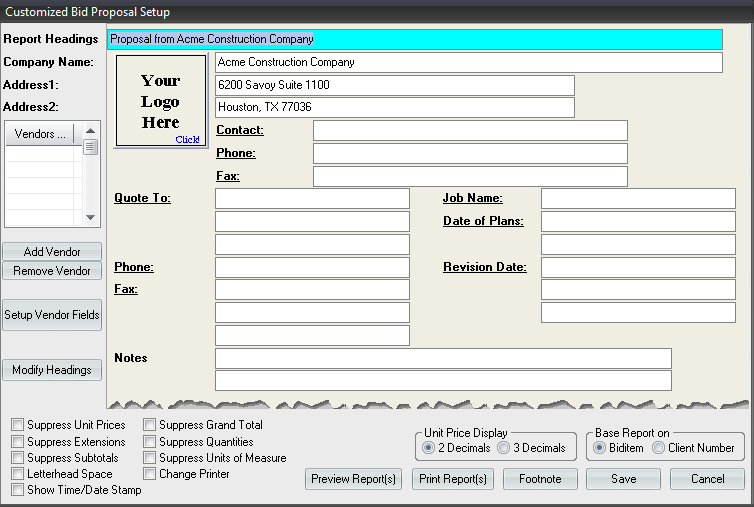Click the underlined 'Quote To:' label
Image resolution: width=754 pixels, height=507 pixels.
pyautogui.click(x=142, y=198)
